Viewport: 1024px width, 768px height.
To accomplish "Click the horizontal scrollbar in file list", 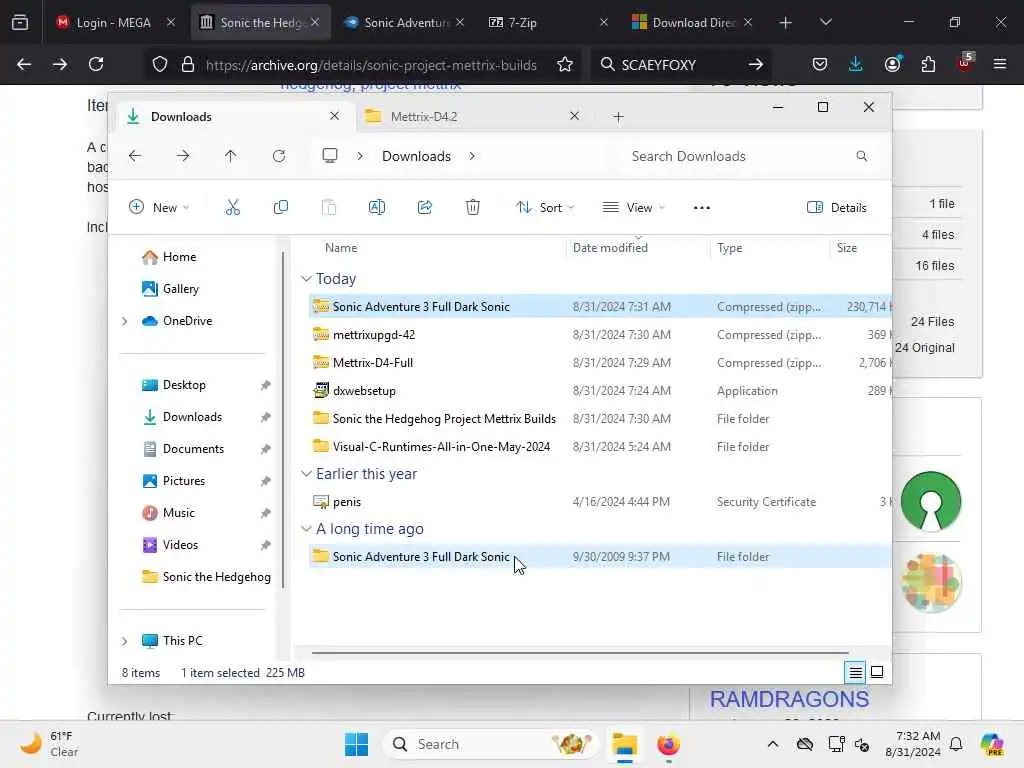I will tap(580, 652).
